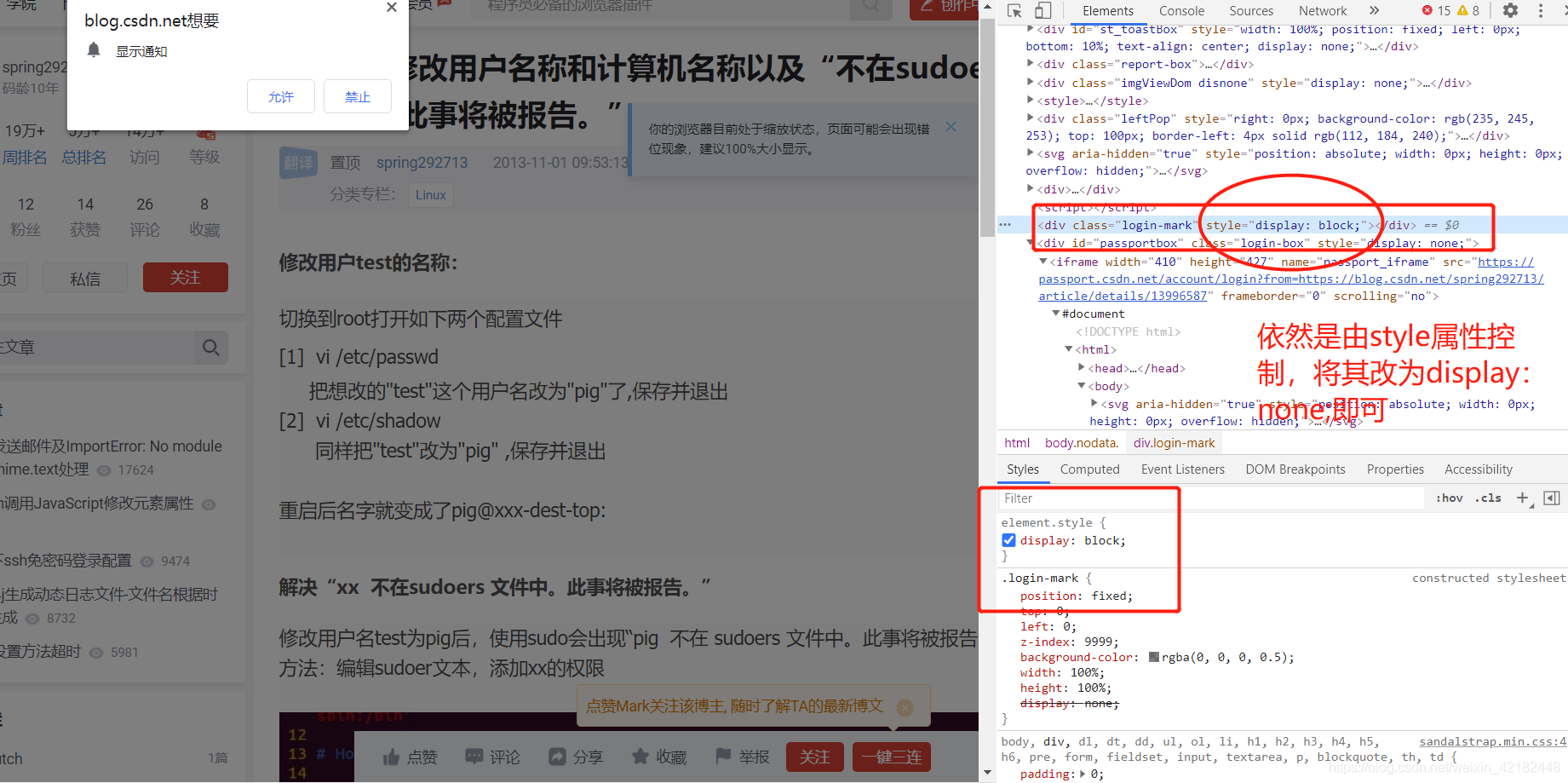Expand the imgViewDom div node

(1030, 83)
